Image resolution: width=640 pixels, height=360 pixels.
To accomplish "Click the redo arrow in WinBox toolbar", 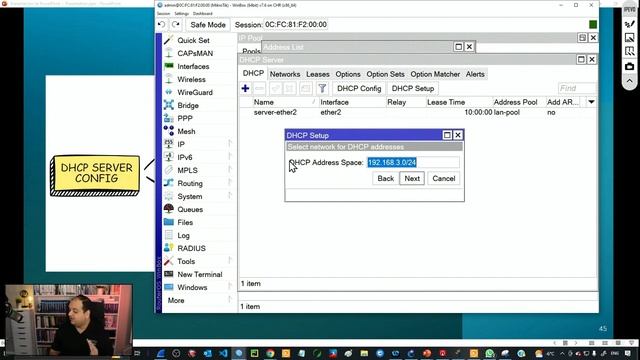I will pyautogui.click(x=176, y=24).
